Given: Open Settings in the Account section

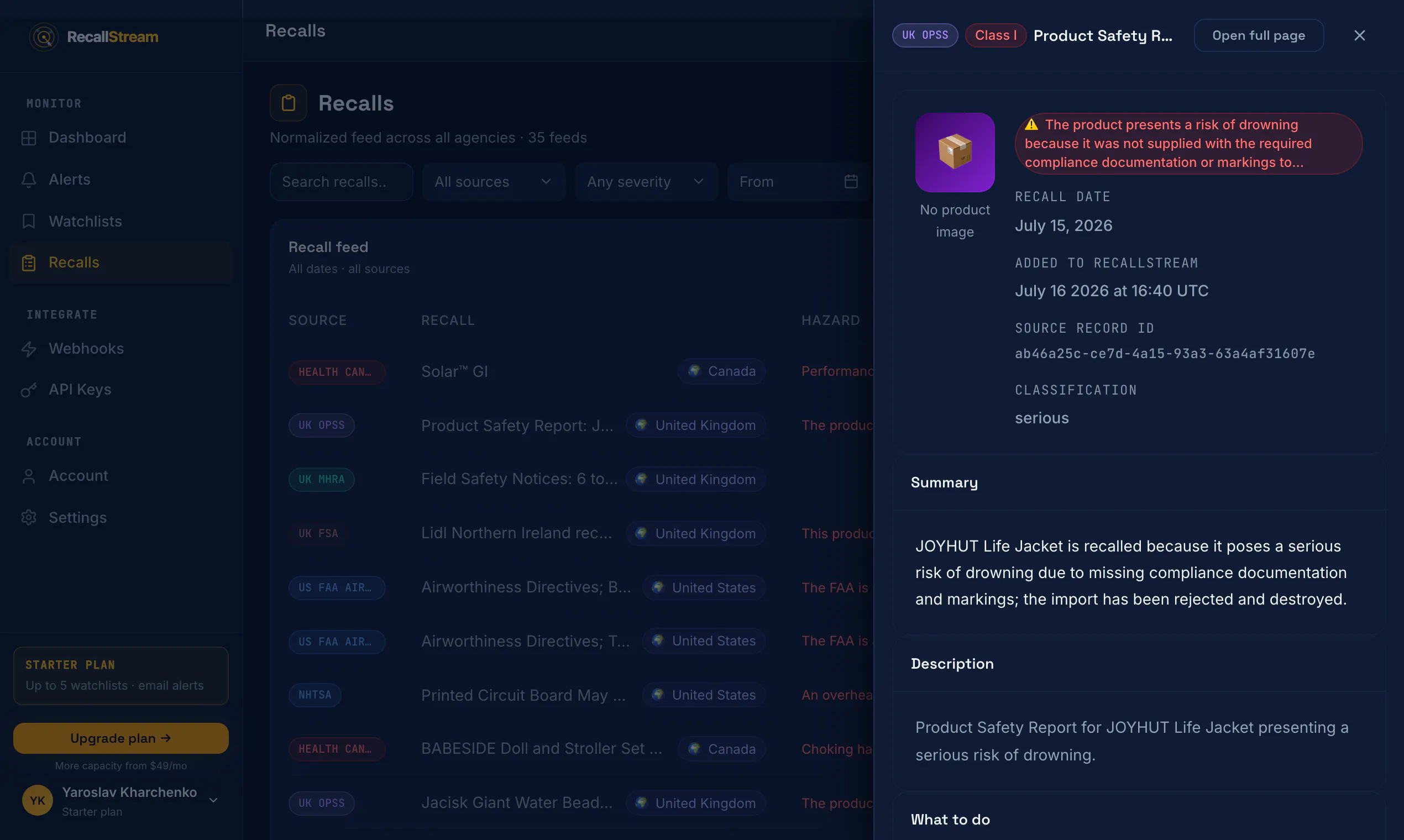Looking at the screenshot, I should [121, 517].
